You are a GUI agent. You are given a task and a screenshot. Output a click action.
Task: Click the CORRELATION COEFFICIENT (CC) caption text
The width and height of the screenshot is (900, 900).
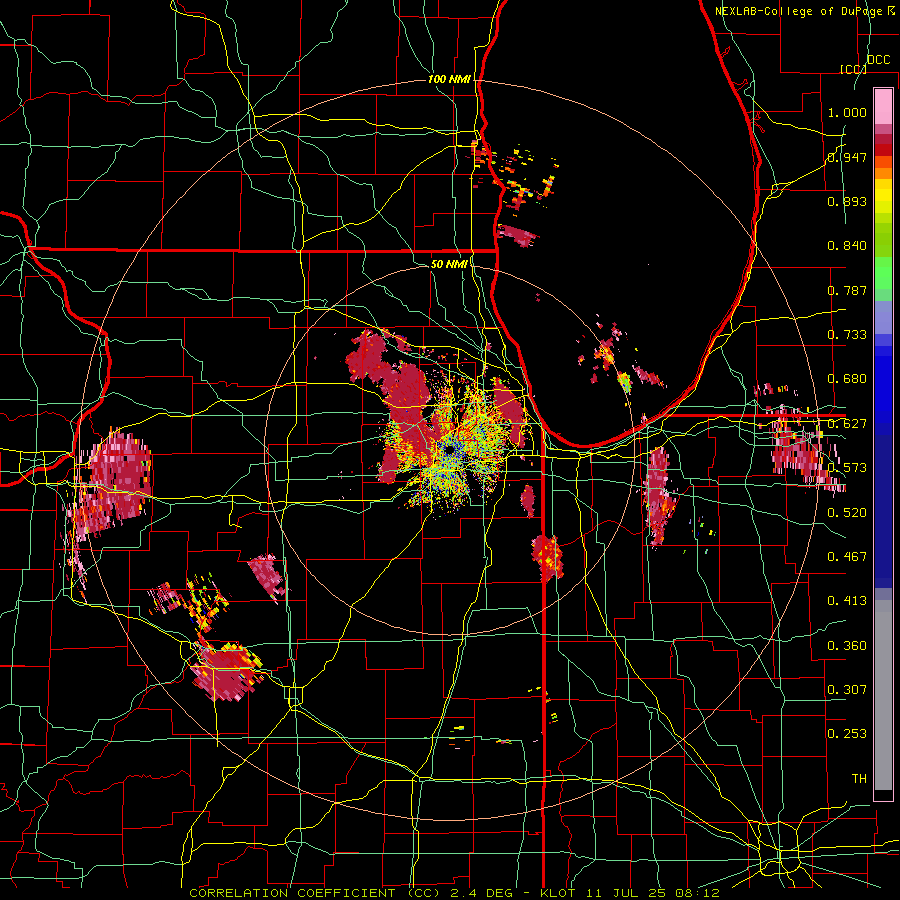tap(315, 893)
